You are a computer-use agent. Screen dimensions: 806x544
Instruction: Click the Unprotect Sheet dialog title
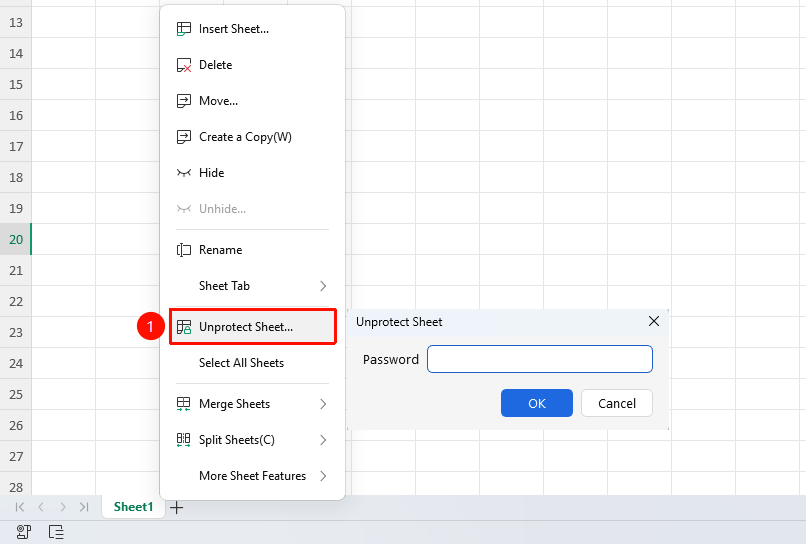[x=399, y=322]
